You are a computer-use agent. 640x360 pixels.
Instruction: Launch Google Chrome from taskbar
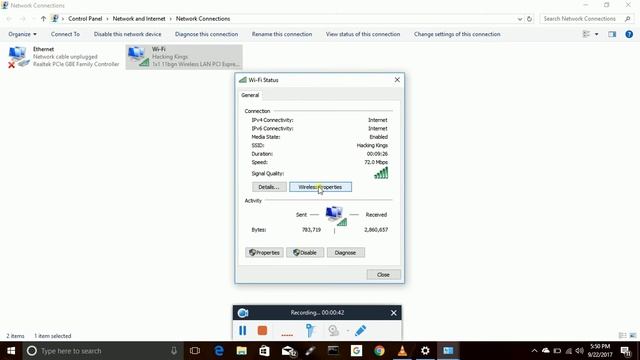(379, 351)
